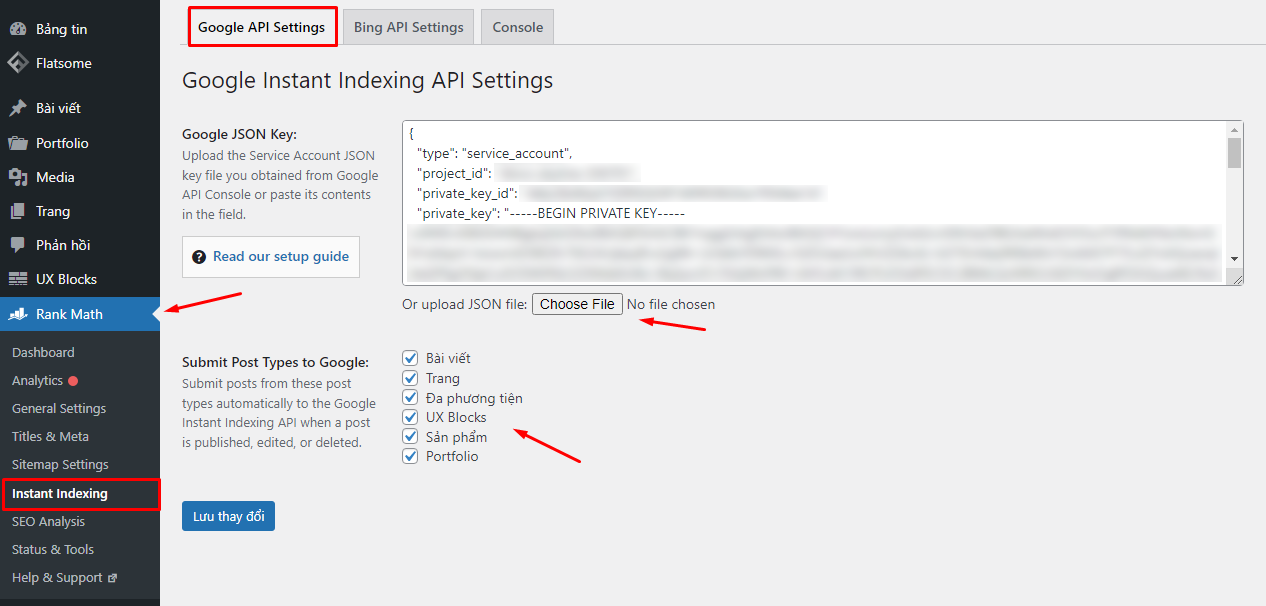Click the Bảng tin dashboard icon
The image size is (1266, 606).
(18, 29)
